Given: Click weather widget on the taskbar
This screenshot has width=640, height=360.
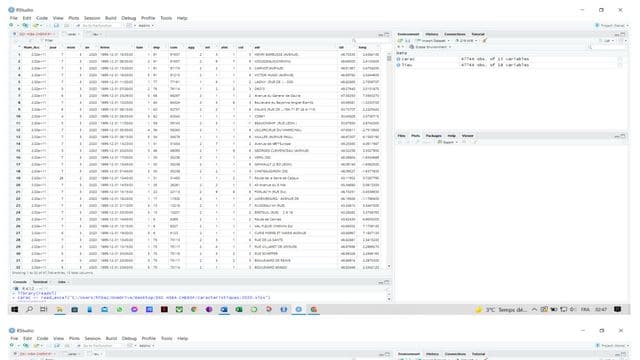Looking at the screenshot, I should pos(500,309).
